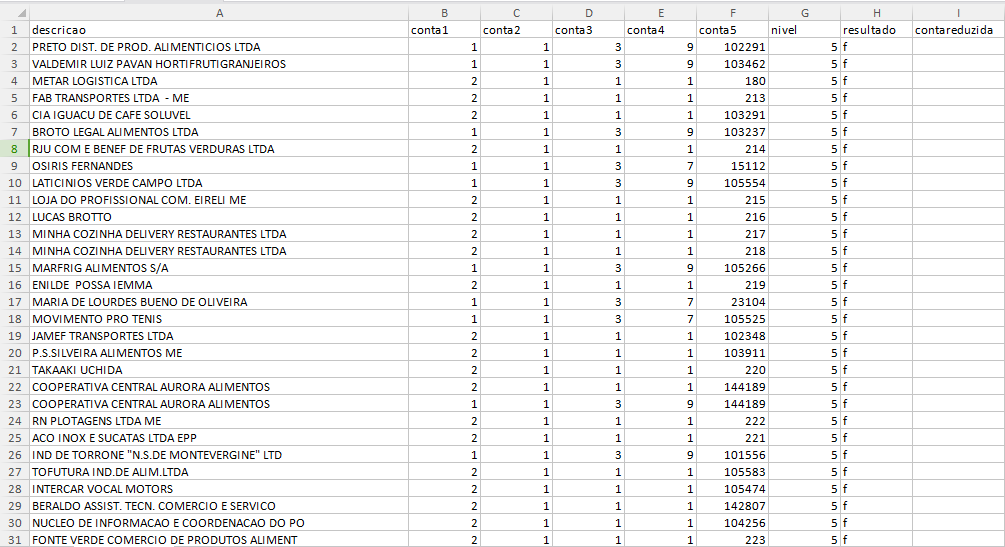Select cell LOJA DO PROFISSIONAL COM. EIRELI ME

[x=219, y=200]
